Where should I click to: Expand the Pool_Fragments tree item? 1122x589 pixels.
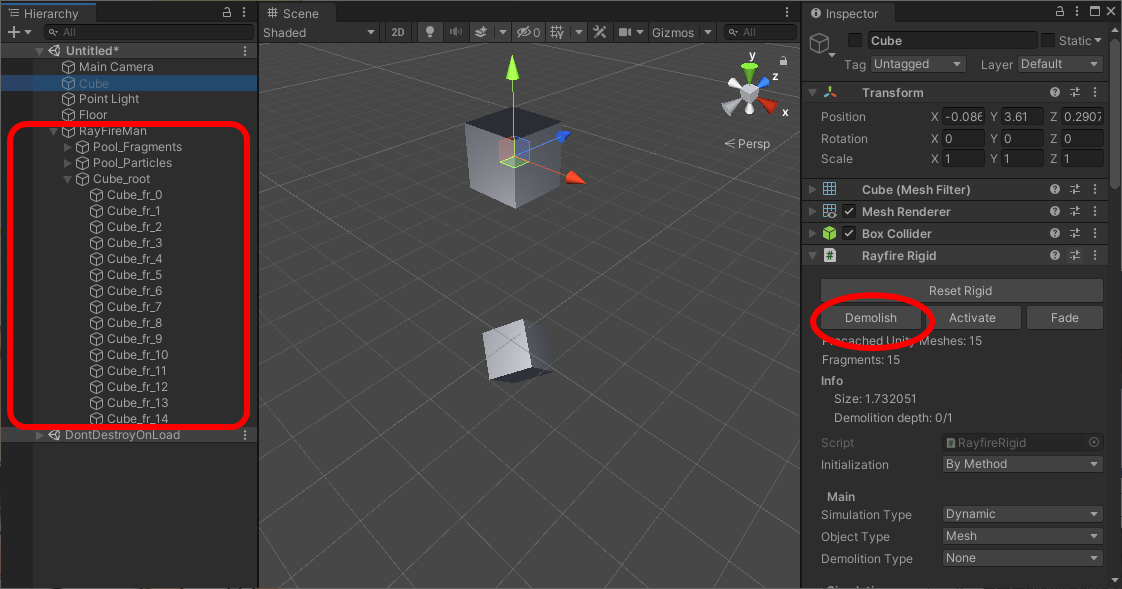click(67, 147)
